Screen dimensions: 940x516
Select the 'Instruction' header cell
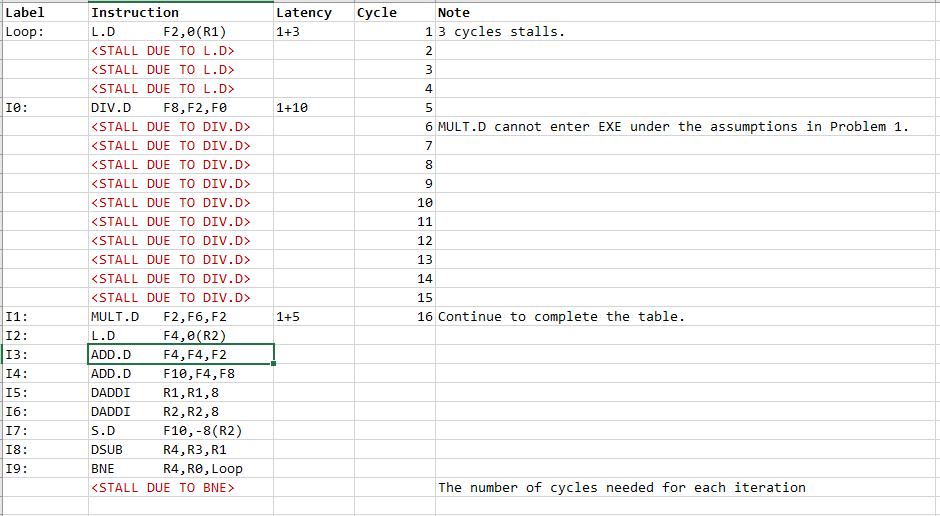click(181, 12)
